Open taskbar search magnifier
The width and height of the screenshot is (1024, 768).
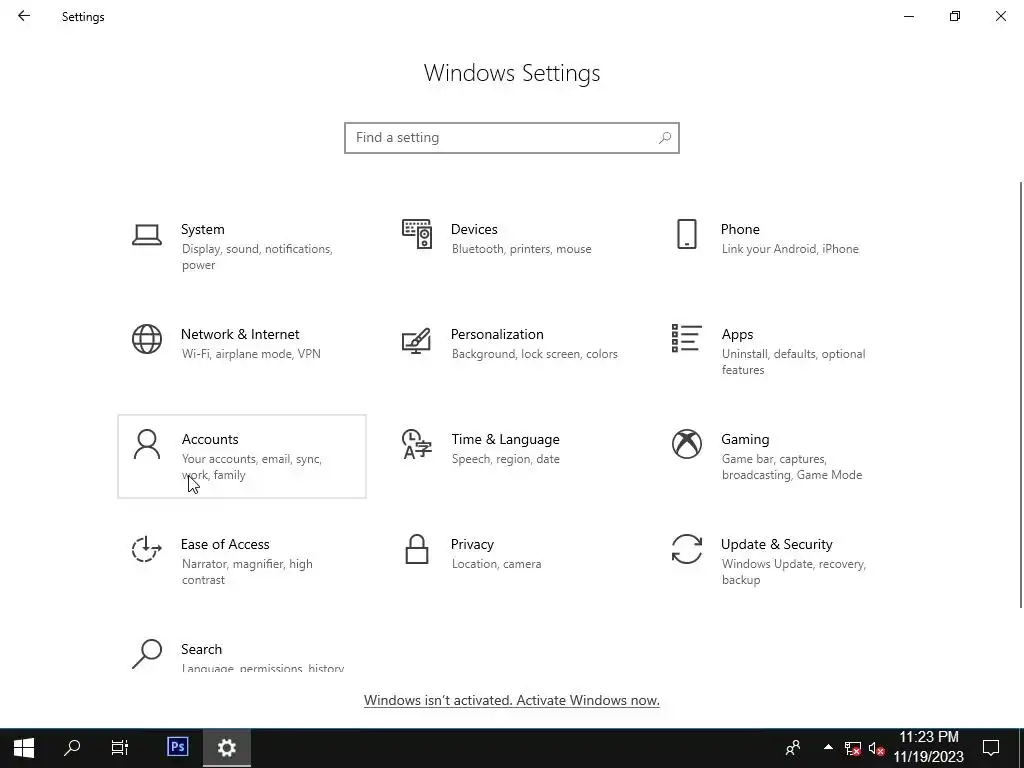tap(72, 748)
